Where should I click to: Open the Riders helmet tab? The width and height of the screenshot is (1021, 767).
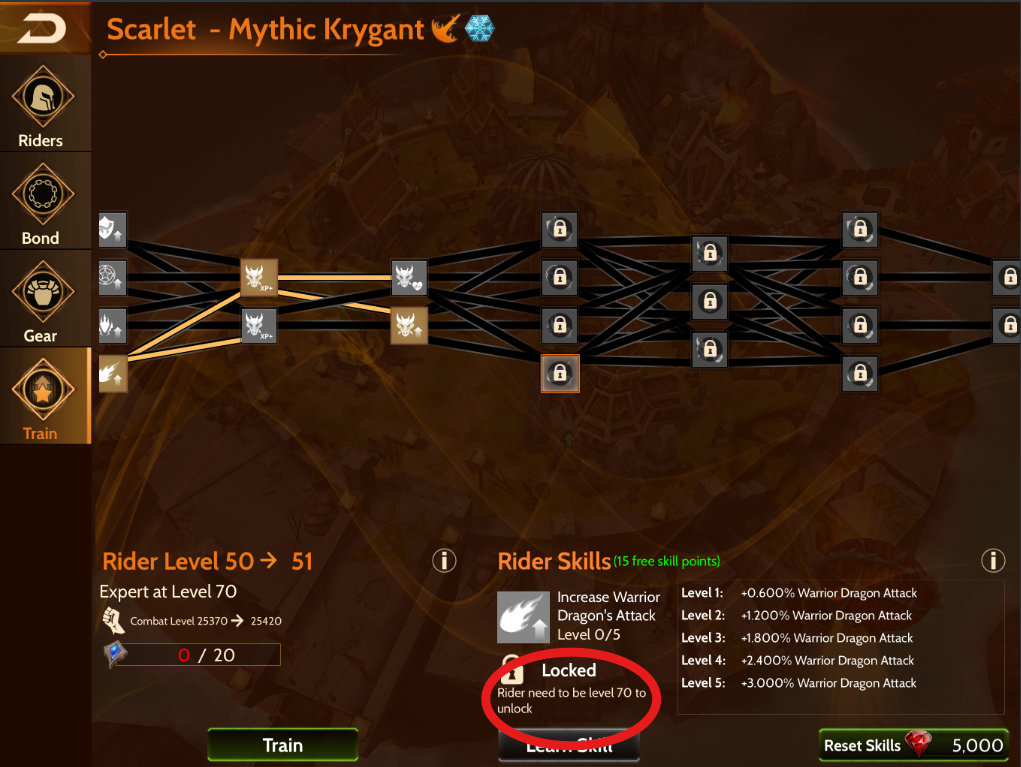pos(42,104)
